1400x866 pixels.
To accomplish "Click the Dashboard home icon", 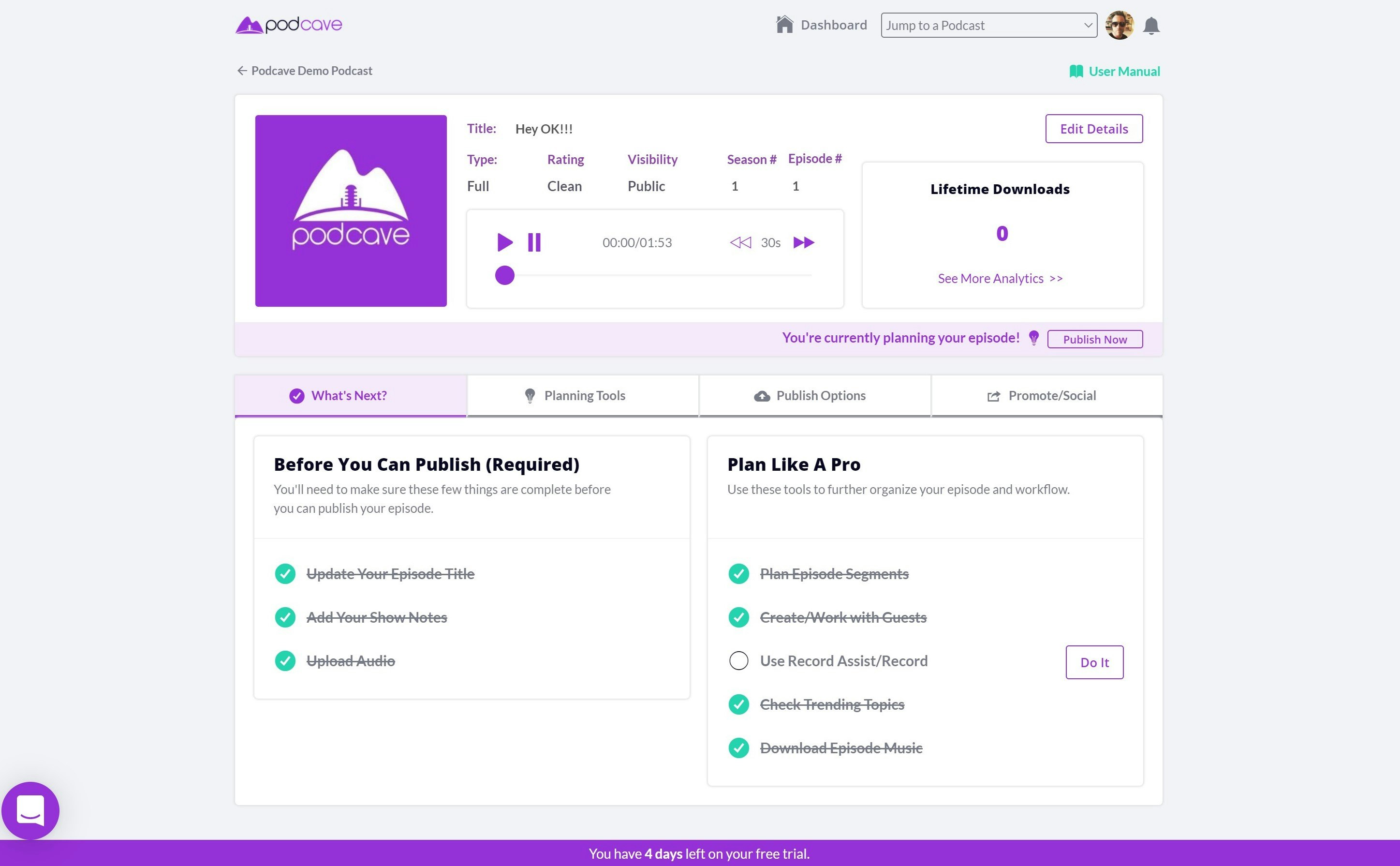I will click(784, 25).
